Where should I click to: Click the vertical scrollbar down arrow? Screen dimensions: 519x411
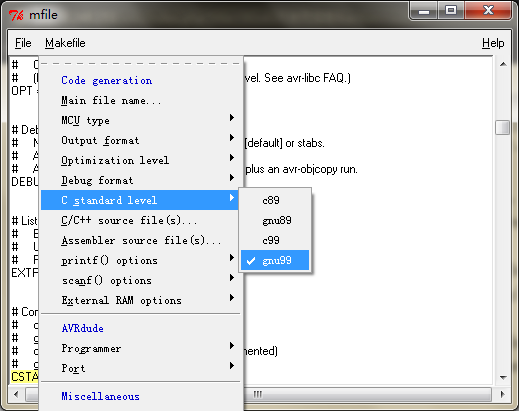tap(503, 378)
